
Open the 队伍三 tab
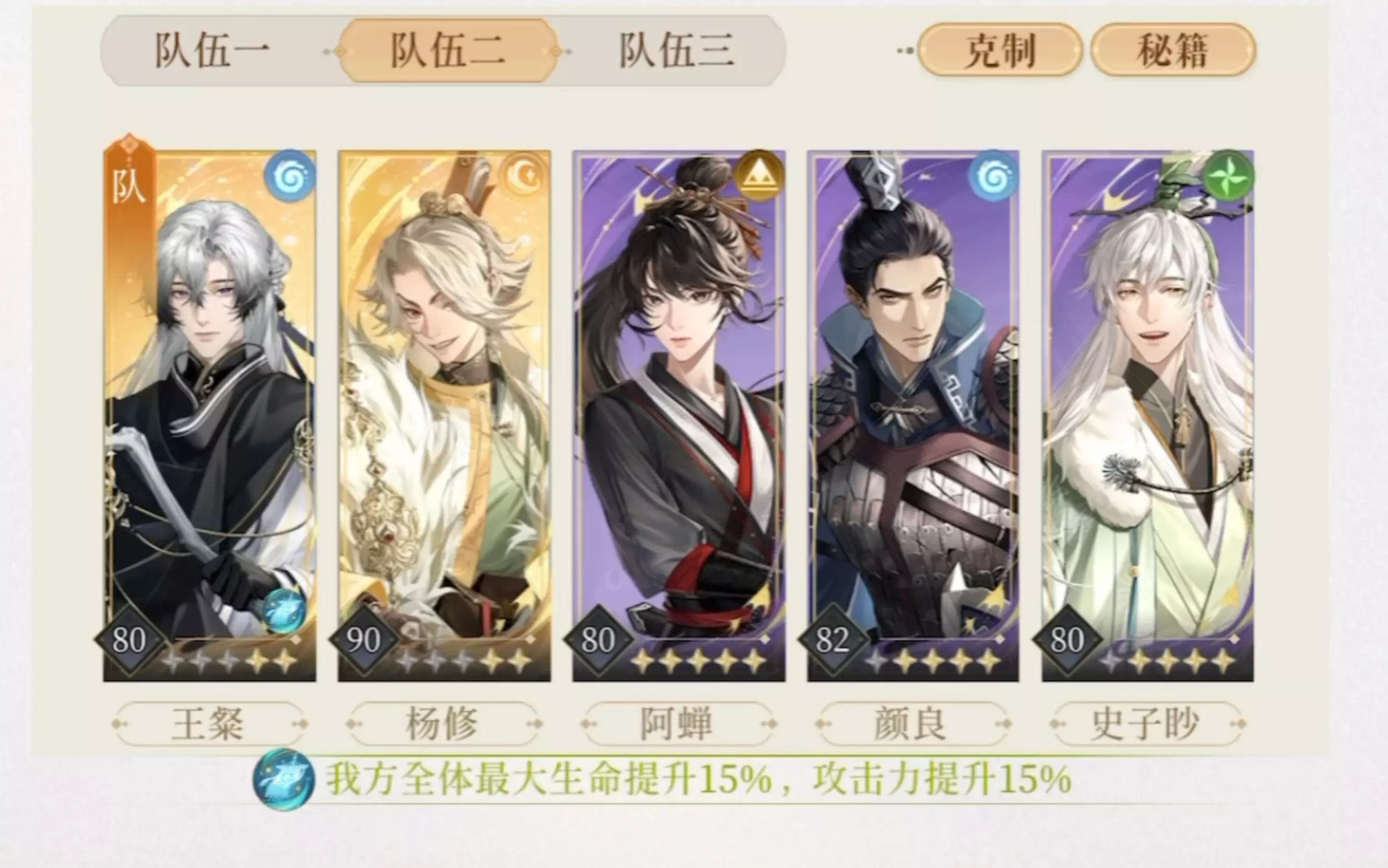[x=676, y=51]
